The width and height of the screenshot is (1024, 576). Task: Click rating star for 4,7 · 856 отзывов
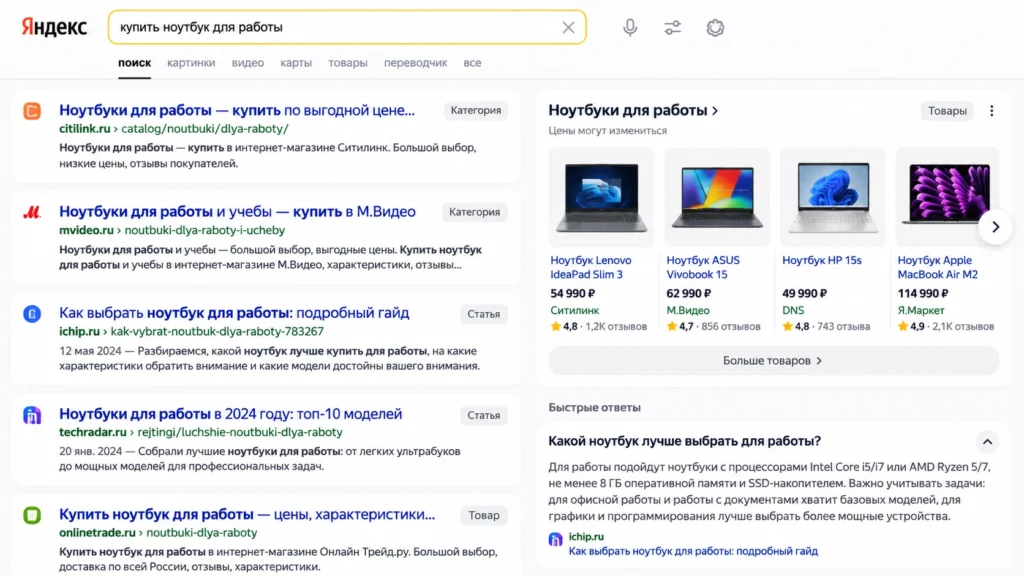(x=671, y=326)
